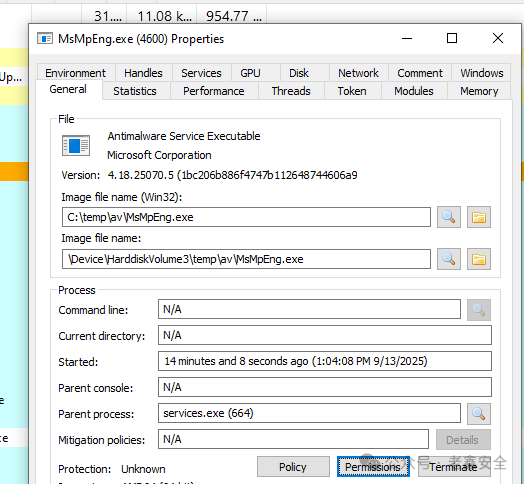This screenshot has width=524, height=484.
Task: Click the C:\temp\av\MsMpEng.exe path field
Action: 246,217
